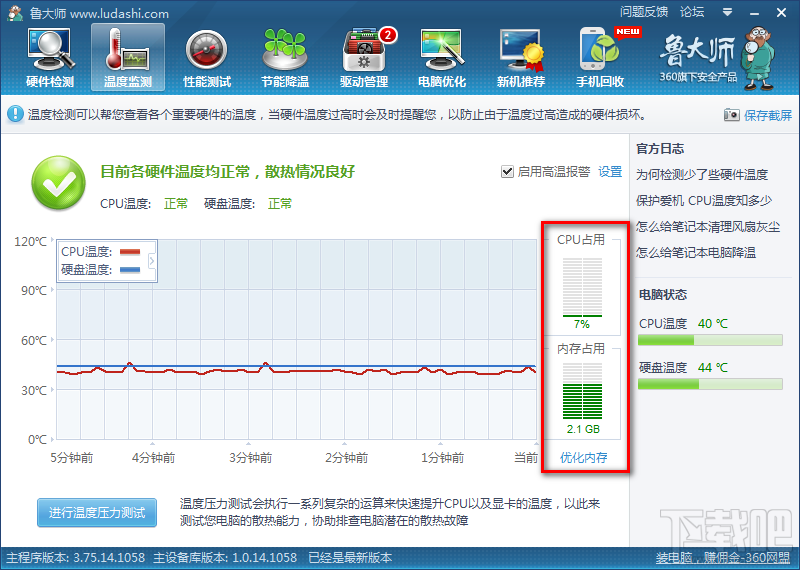Click the 硬盘温度 green progress bar

(x=710, y=384)
